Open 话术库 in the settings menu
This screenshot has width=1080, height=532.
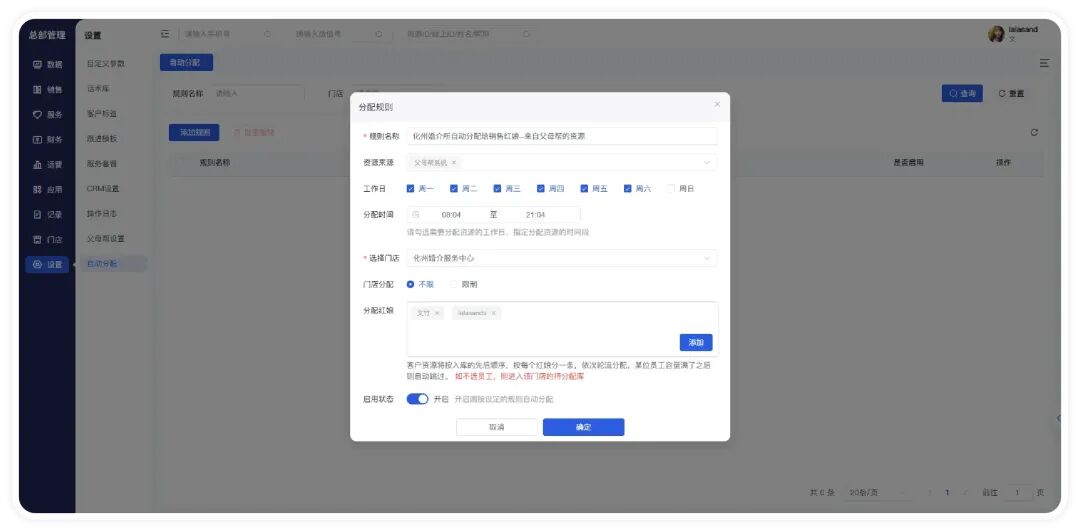tap(97, 89)
